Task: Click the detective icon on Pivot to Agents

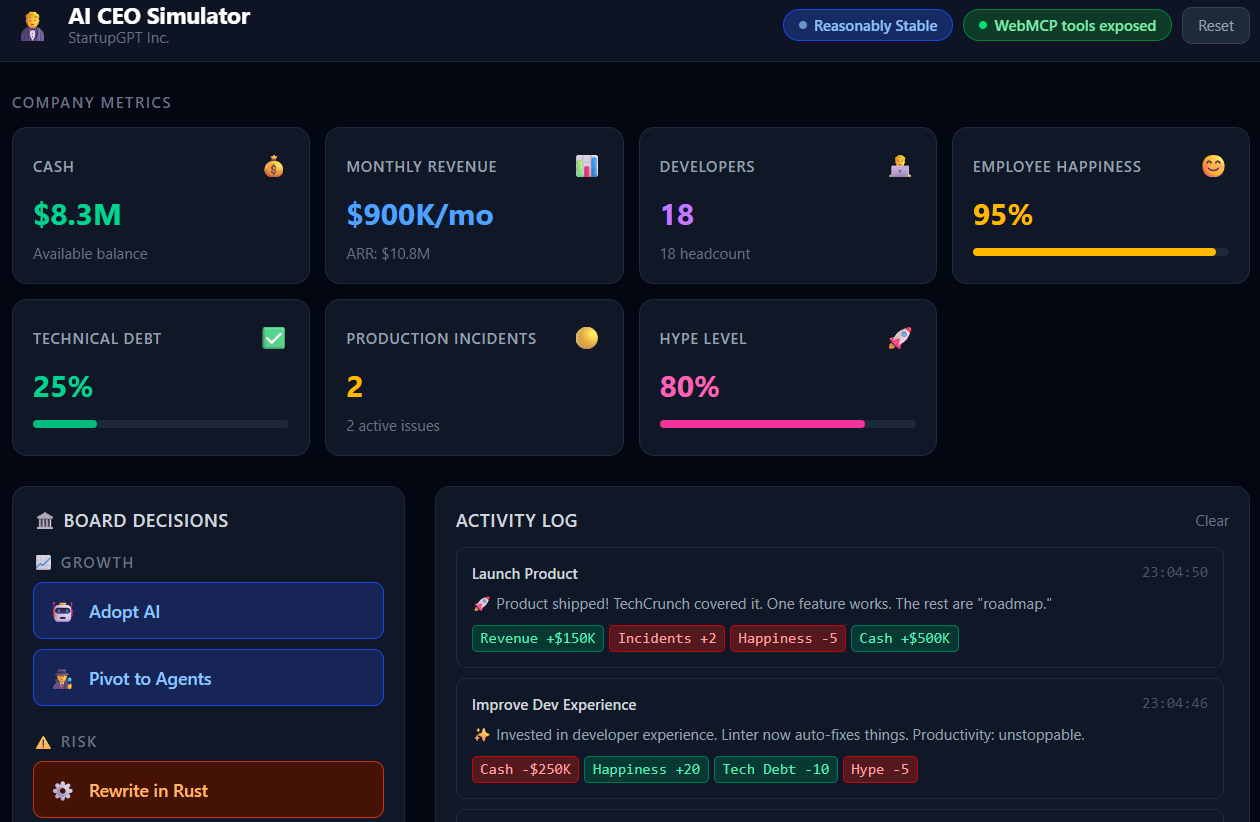Action: coord(63,679)
